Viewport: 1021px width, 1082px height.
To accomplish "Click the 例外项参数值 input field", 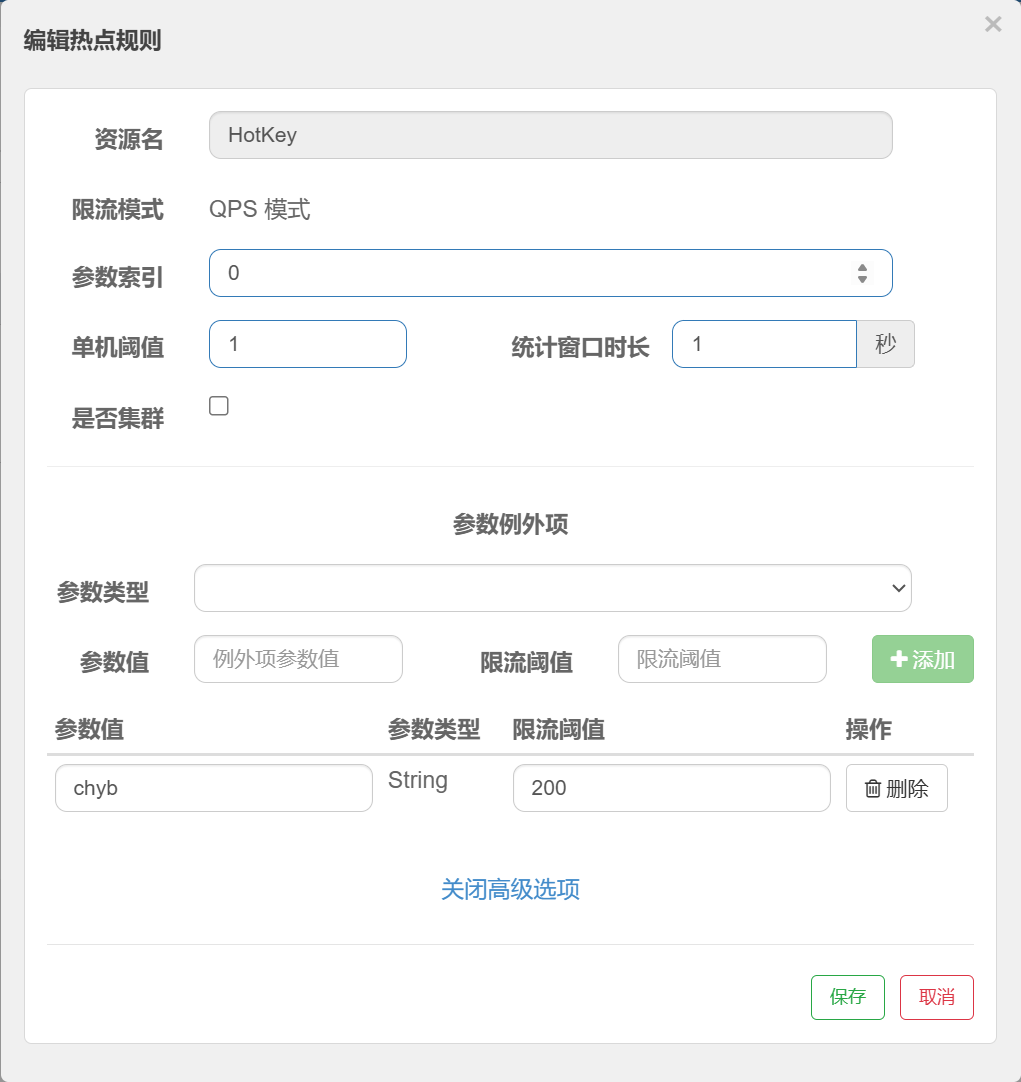I will (298, 659).
